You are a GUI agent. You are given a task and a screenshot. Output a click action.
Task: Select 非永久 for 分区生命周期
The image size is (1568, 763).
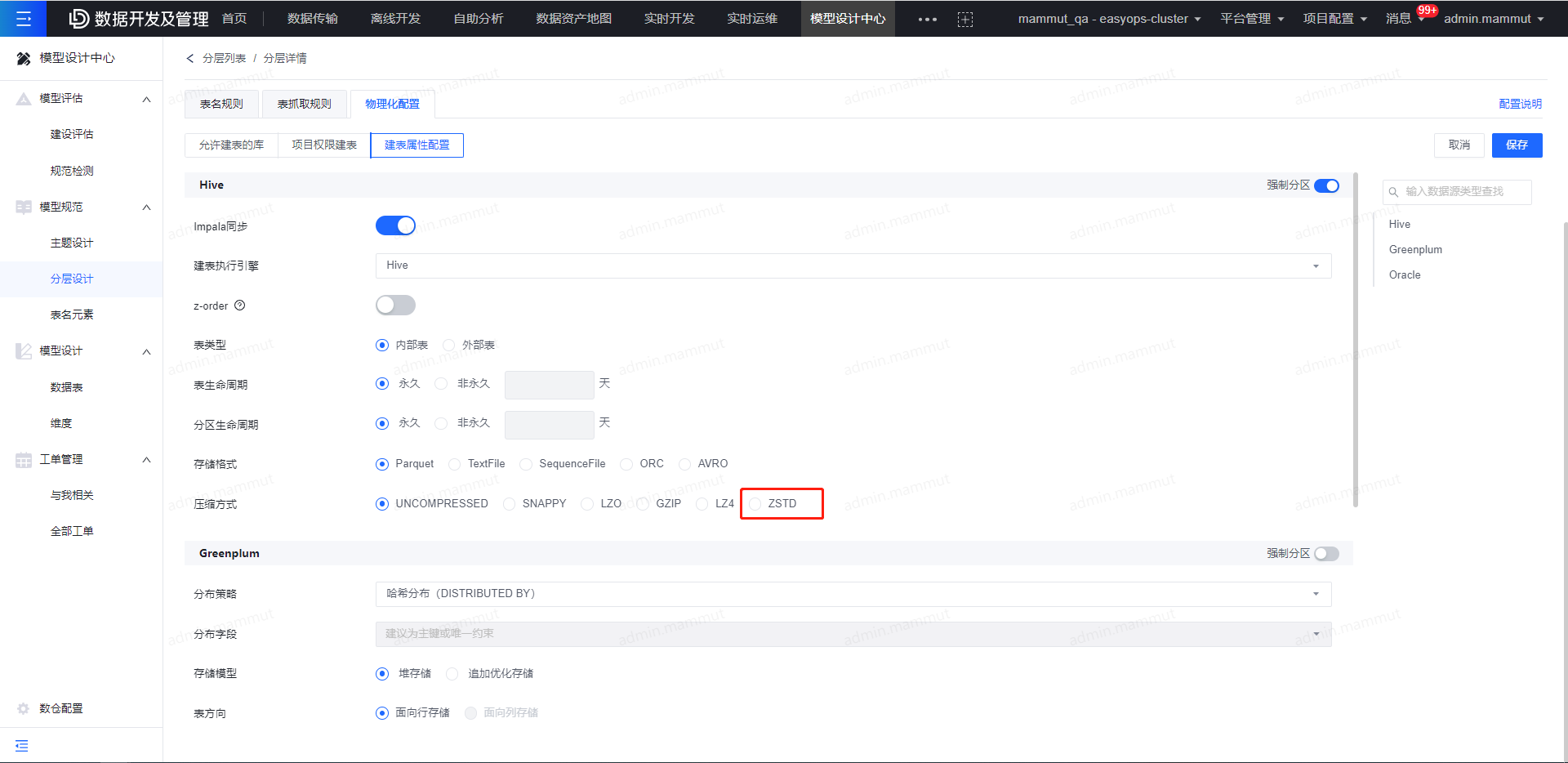pyautogui.click(x=441, y=423)
